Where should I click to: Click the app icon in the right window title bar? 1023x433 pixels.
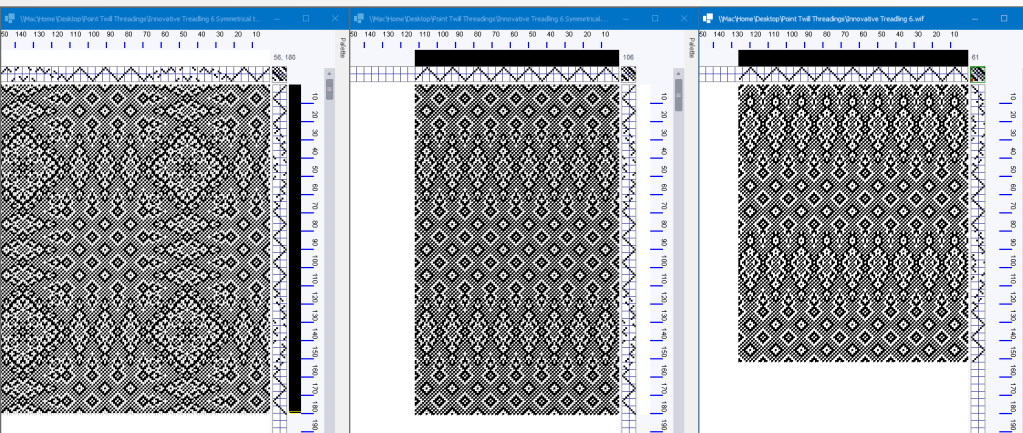tap(708, 18)
